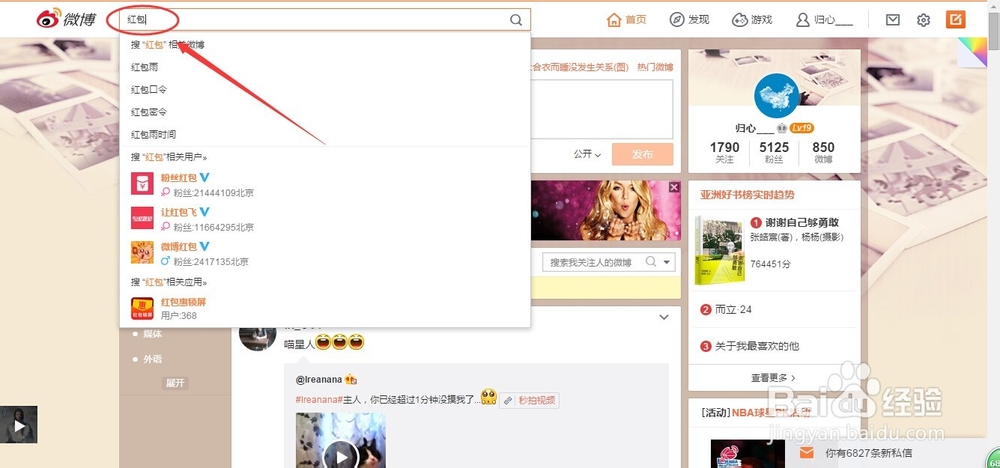Open 游戏 games tab

pos(752,20)
